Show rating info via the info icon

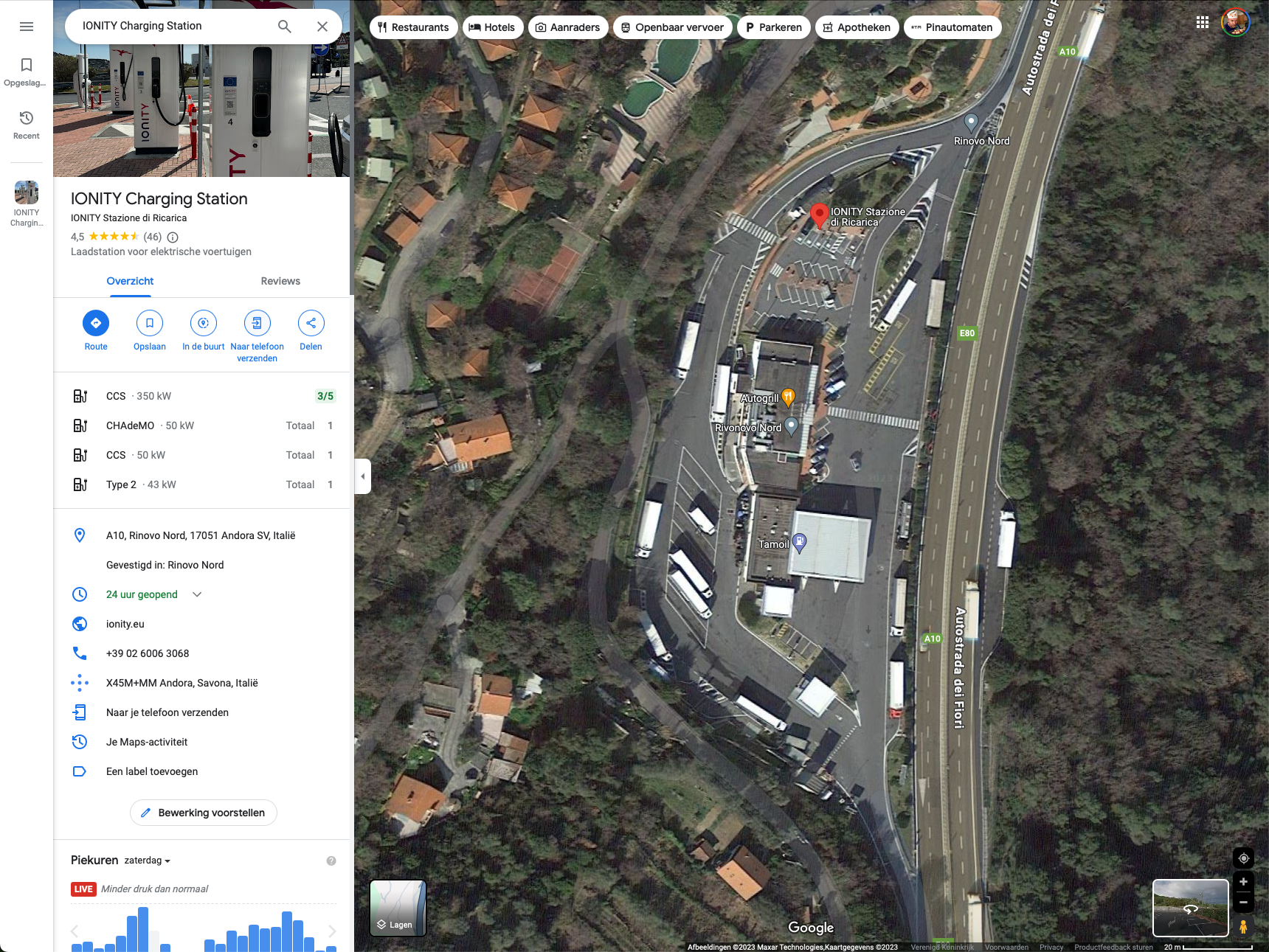tap(173, 237)
